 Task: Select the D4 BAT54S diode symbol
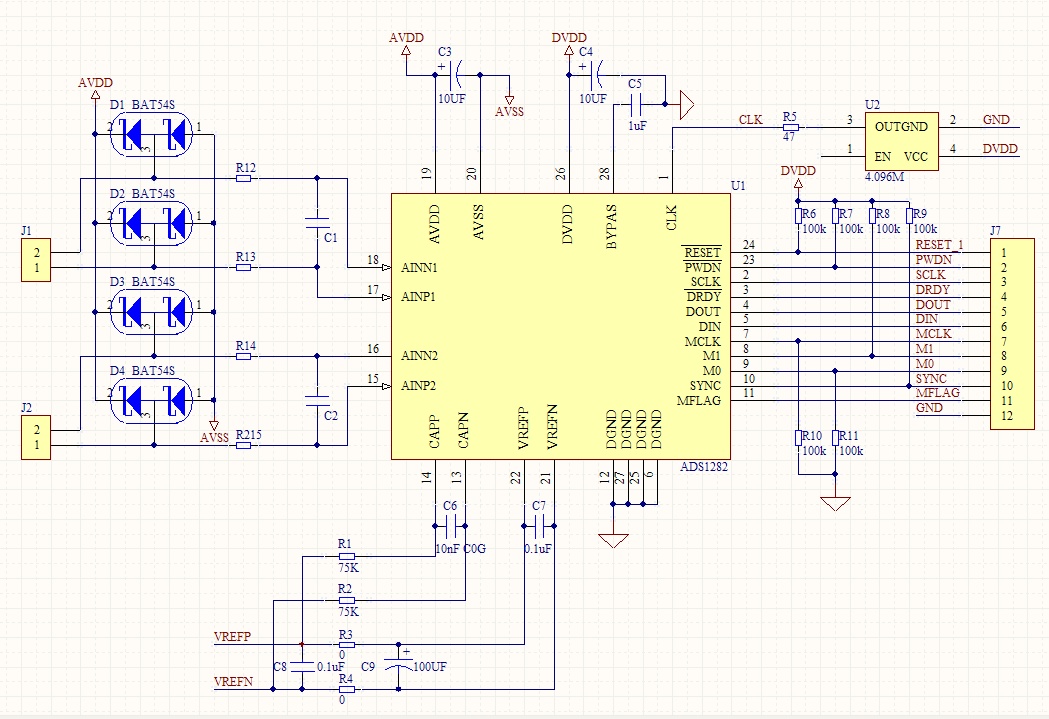pos(151,400)
